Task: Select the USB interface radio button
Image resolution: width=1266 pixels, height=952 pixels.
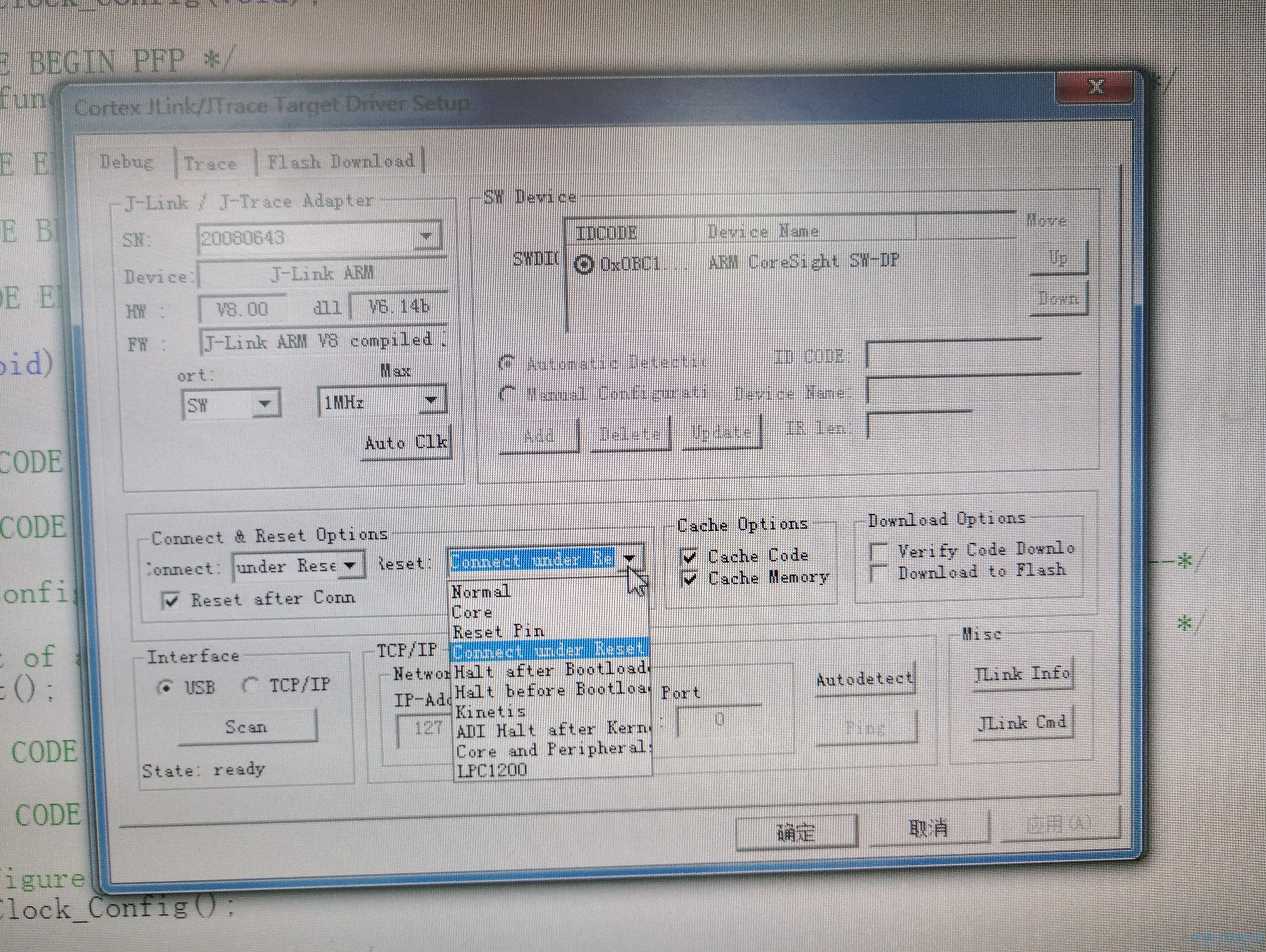Action: (x=165, y=687)
